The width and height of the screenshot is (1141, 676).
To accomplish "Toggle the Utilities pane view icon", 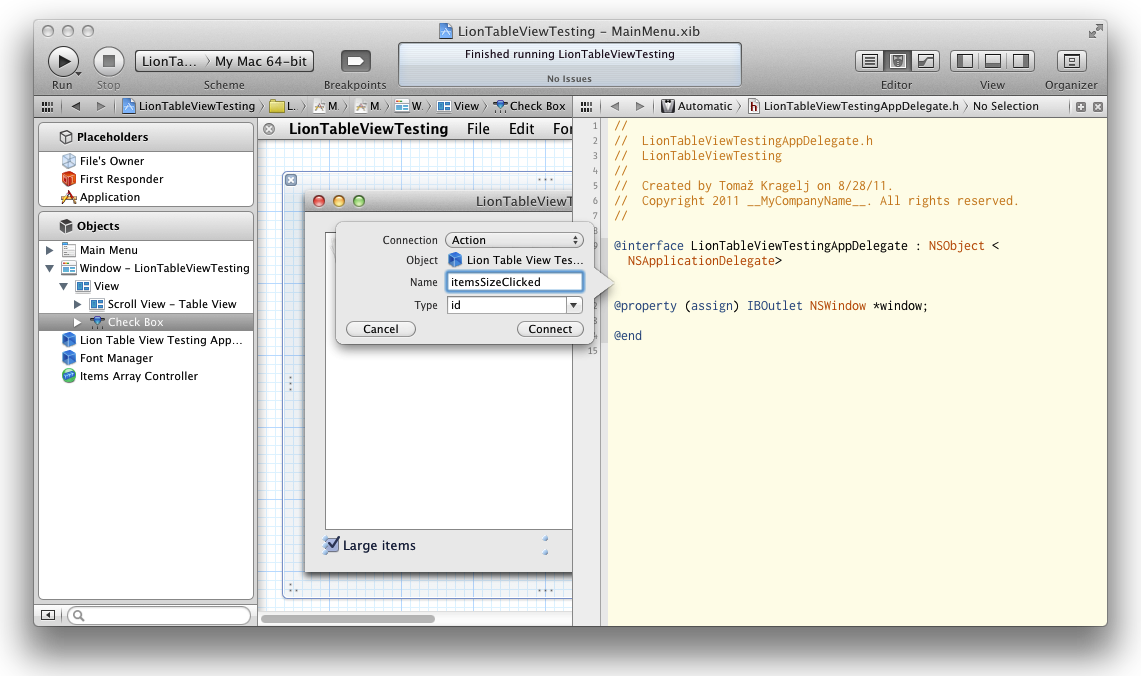I will click(x=1021, y=61).
